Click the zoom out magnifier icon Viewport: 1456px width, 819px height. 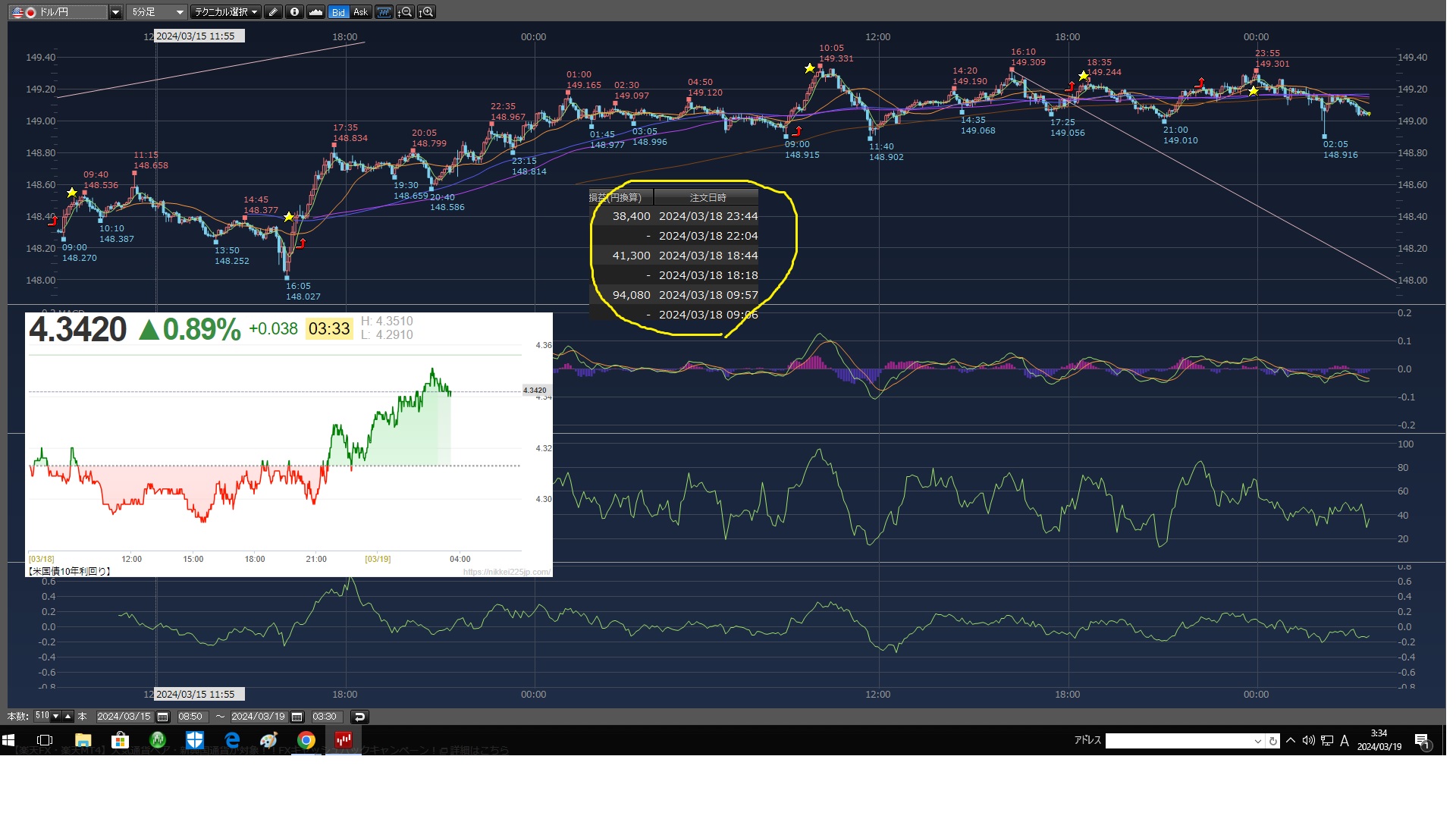point(406,12)
